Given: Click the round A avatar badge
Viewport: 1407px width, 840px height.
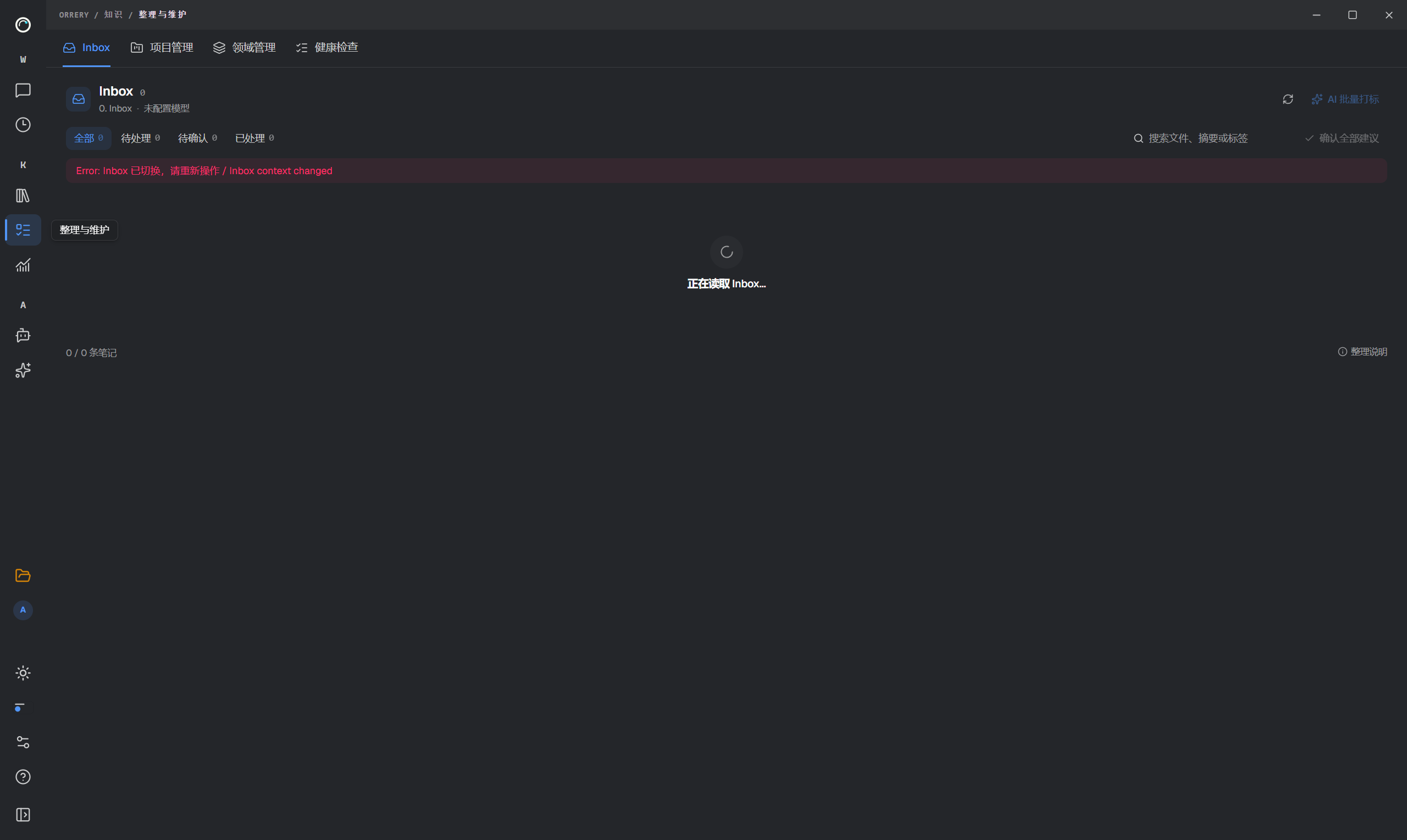Looking at the screenshot, I should point(23,610).
